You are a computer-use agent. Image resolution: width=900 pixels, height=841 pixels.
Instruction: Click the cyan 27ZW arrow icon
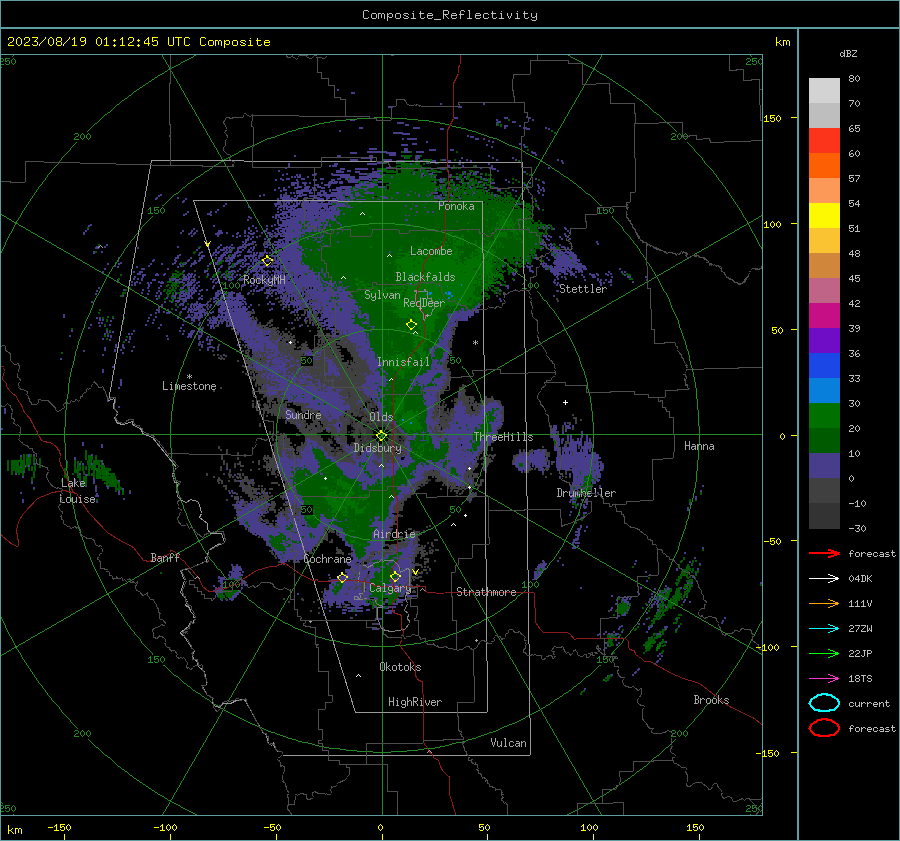pos(824,629)
